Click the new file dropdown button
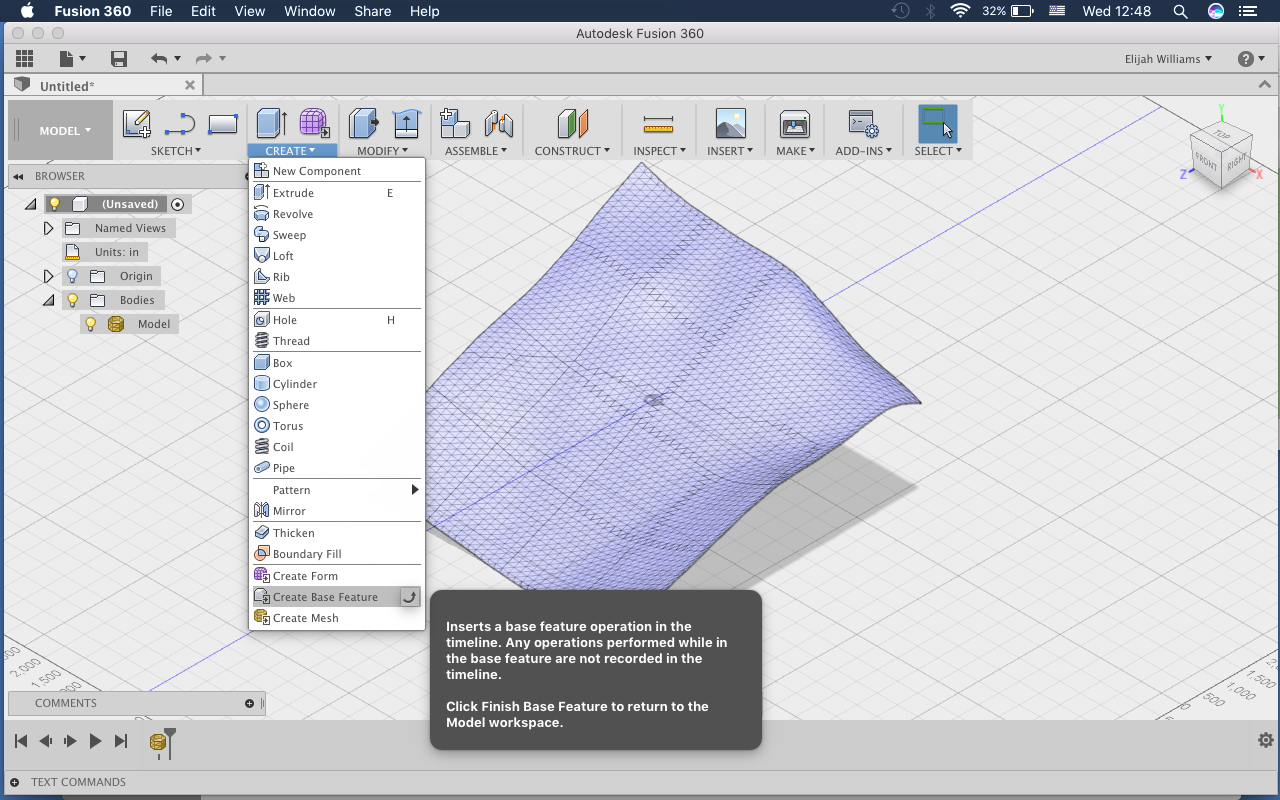 (73, 59)
